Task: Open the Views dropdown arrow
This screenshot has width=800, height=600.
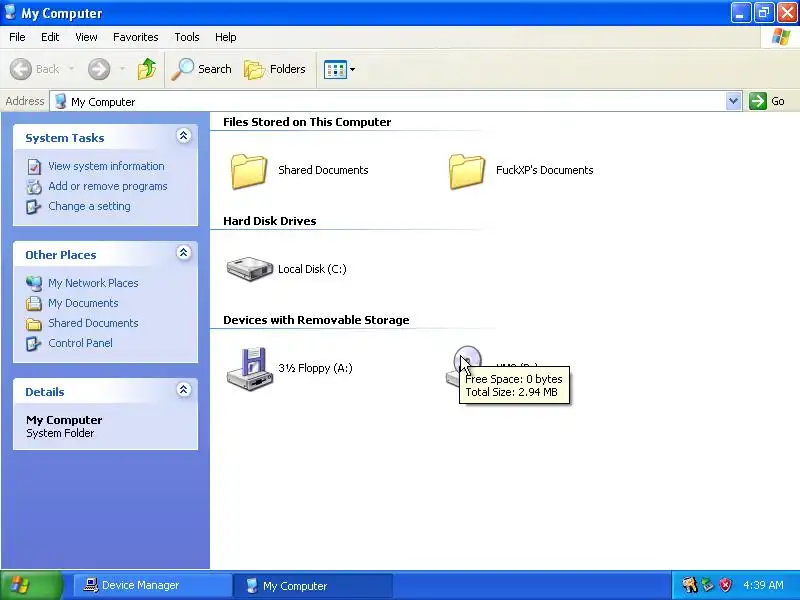Action: (352, 69)
